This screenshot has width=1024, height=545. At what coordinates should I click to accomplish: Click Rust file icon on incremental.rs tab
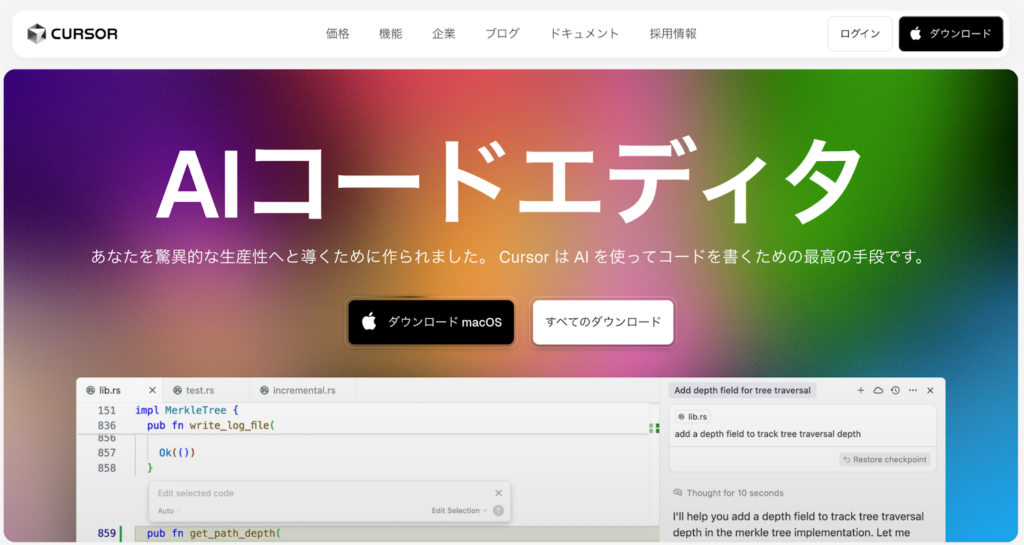(x=264, y=390)
